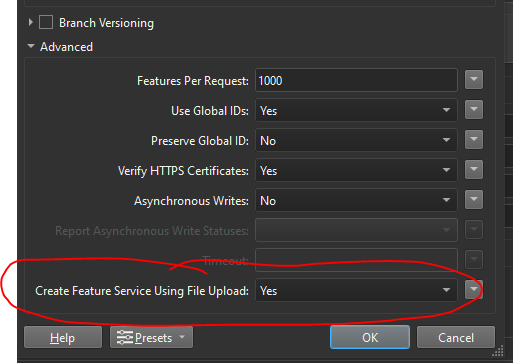
Task: Open the Preserve Global ID dropdown
Action: pos(356,140)
